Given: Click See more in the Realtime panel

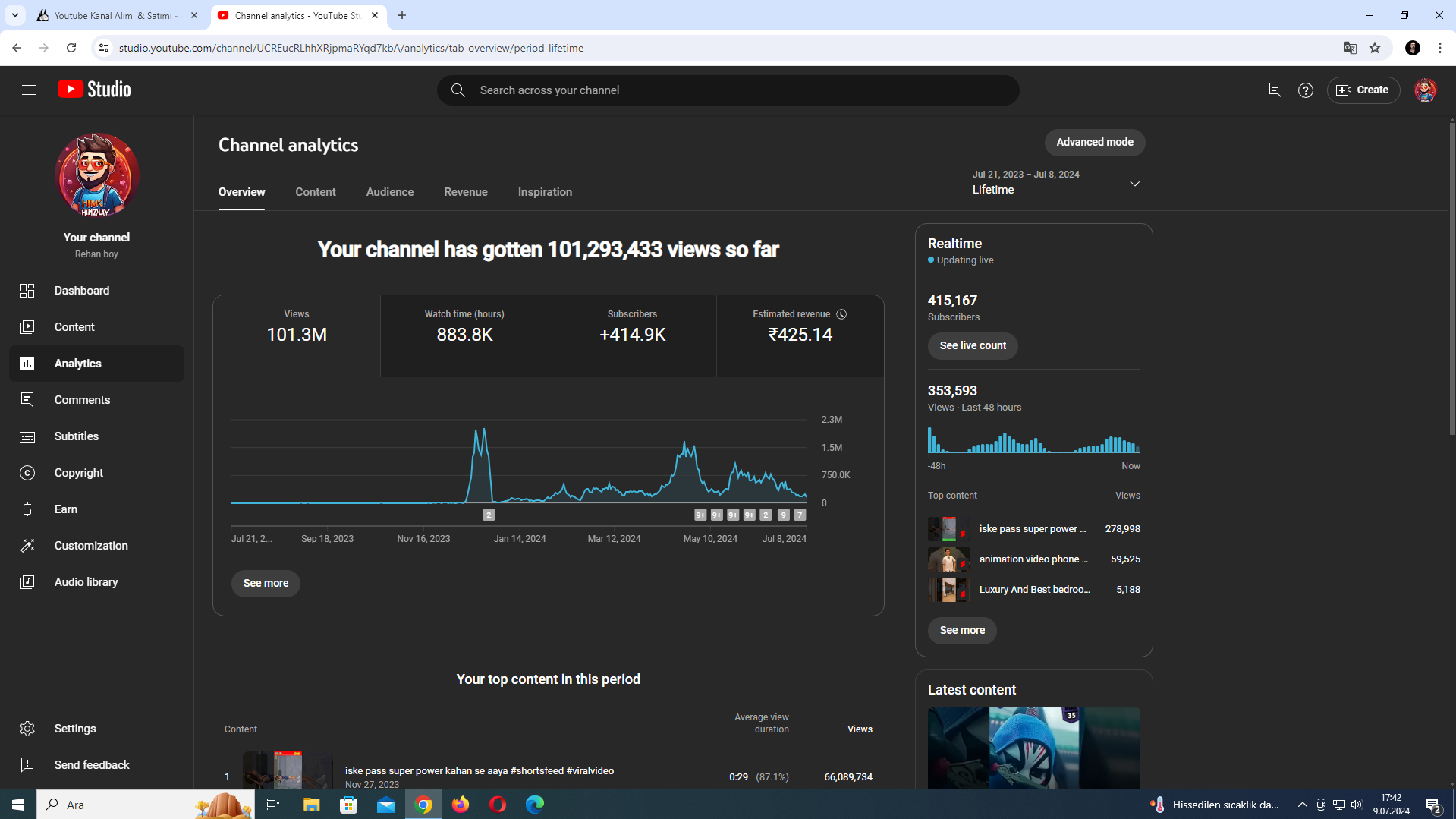Looking at the screenshot, I should [x=962, y=631].
